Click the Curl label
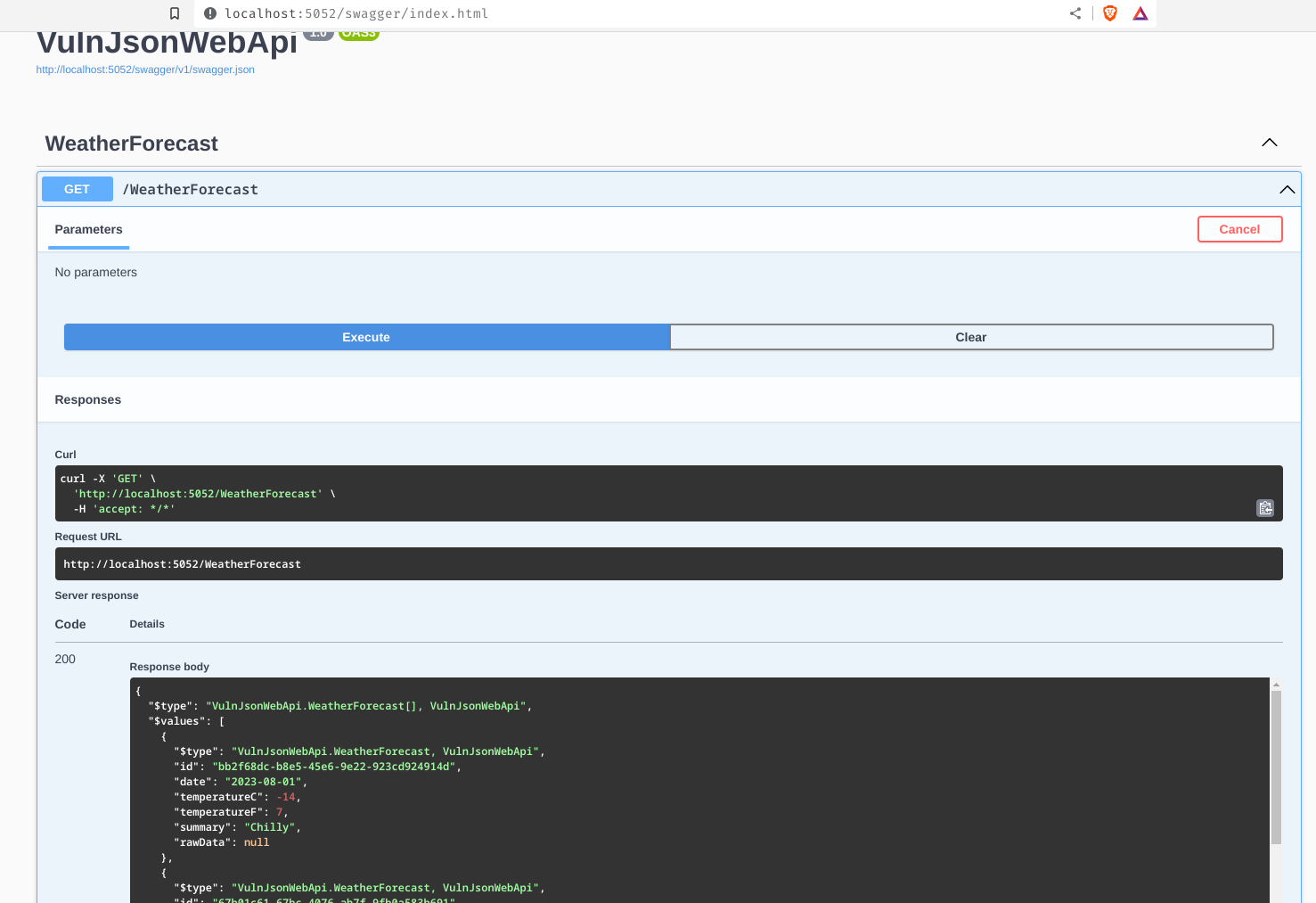The height and width of the screenshot is (903, 1316). pyautogui.click(x=65, y=455)
